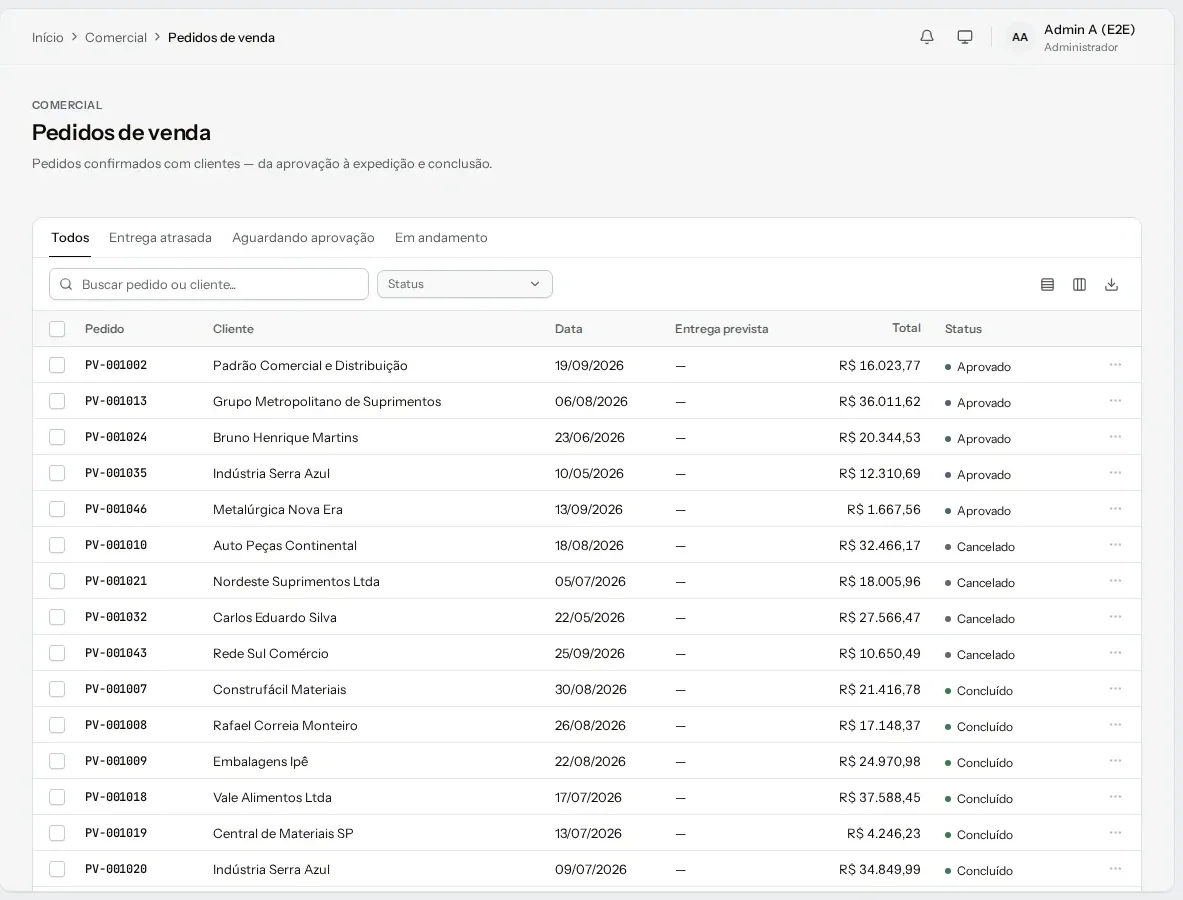Sort by Pedido column header
1183x900 pixels.
pyautogui.click(x=104, y=329)
